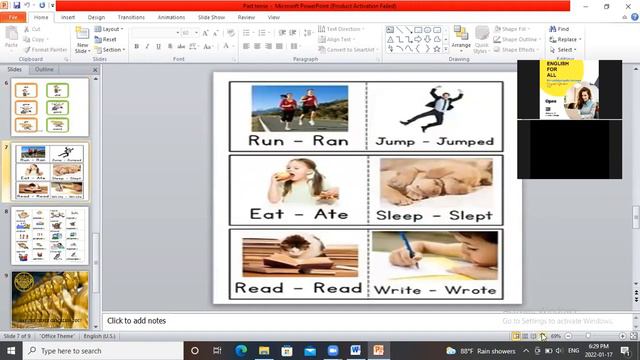Toggle Strikethrough formatting
Image resolution: width=640 pixels, height=360 pixels.
[x=181, y=47]
